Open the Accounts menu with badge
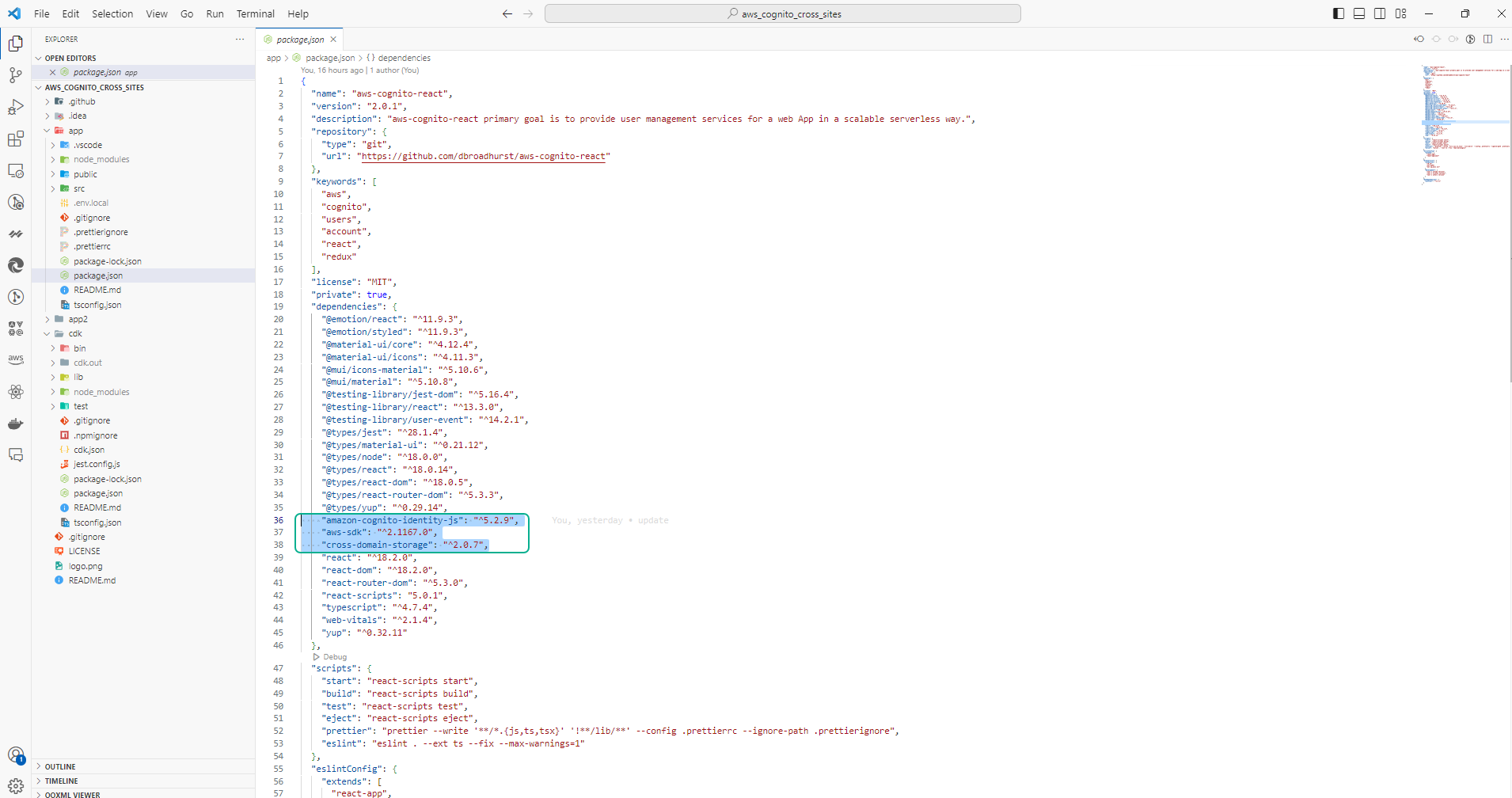Screen dimensions: 1512x798 click(16, 754)
